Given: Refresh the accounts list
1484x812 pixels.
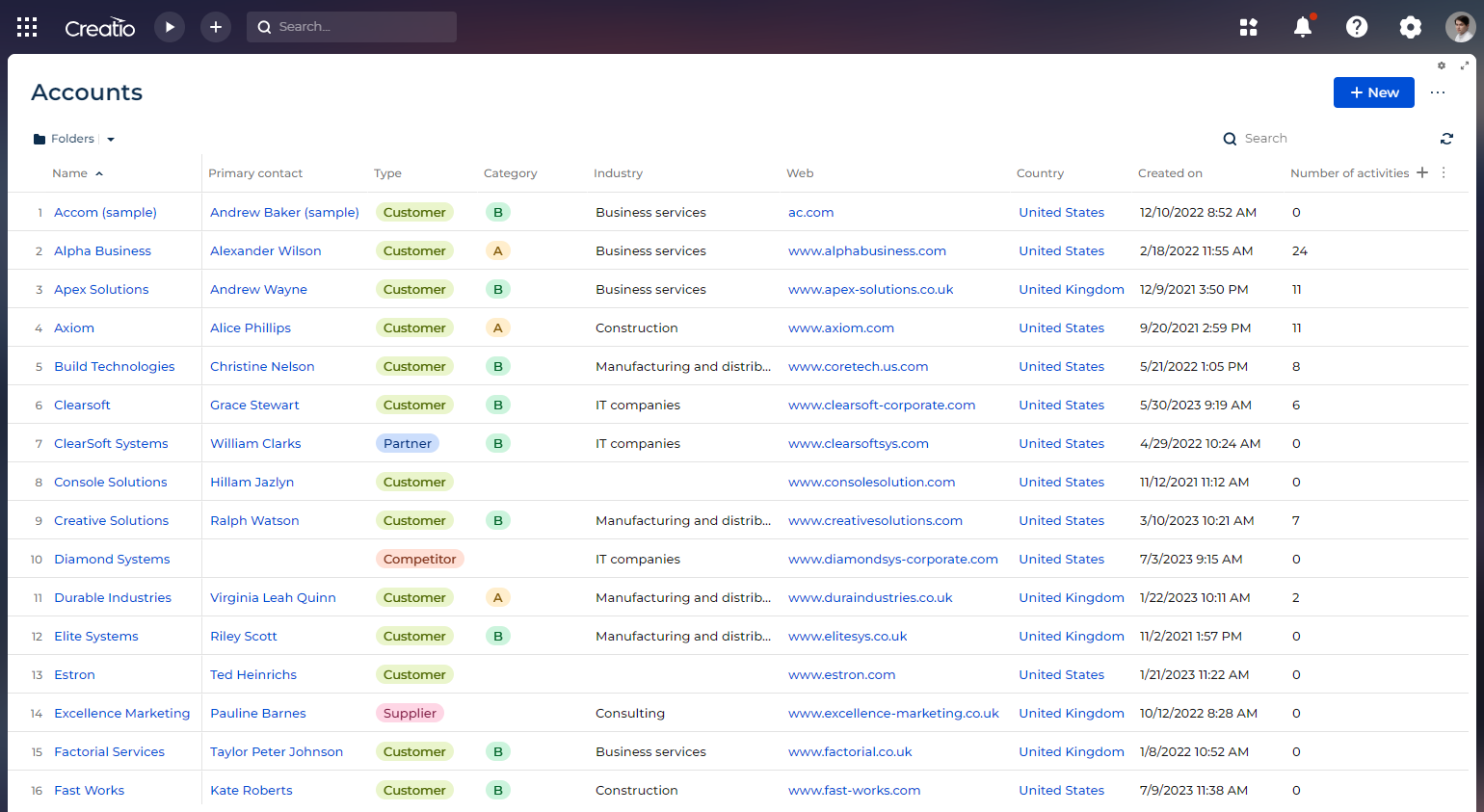Looking at the screenshot, I should pos(1446,139).
